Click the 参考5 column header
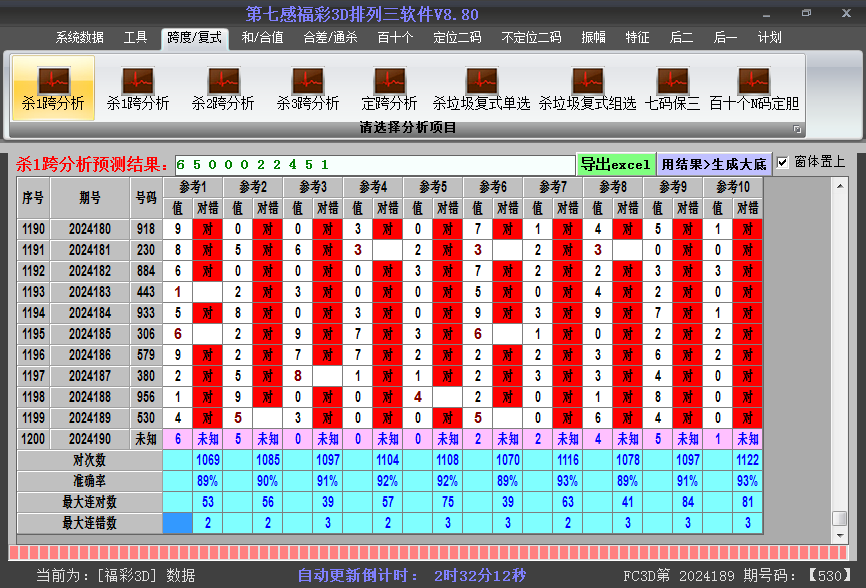This screenshot has height=588, width=866. click(433, 188)
